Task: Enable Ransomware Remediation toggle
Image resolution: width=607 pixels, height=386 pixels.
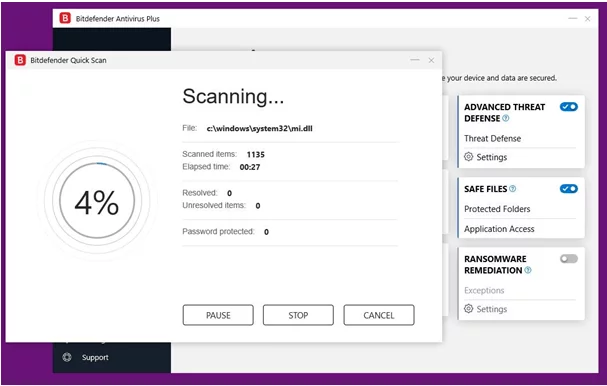Action: tap(569, 259)
